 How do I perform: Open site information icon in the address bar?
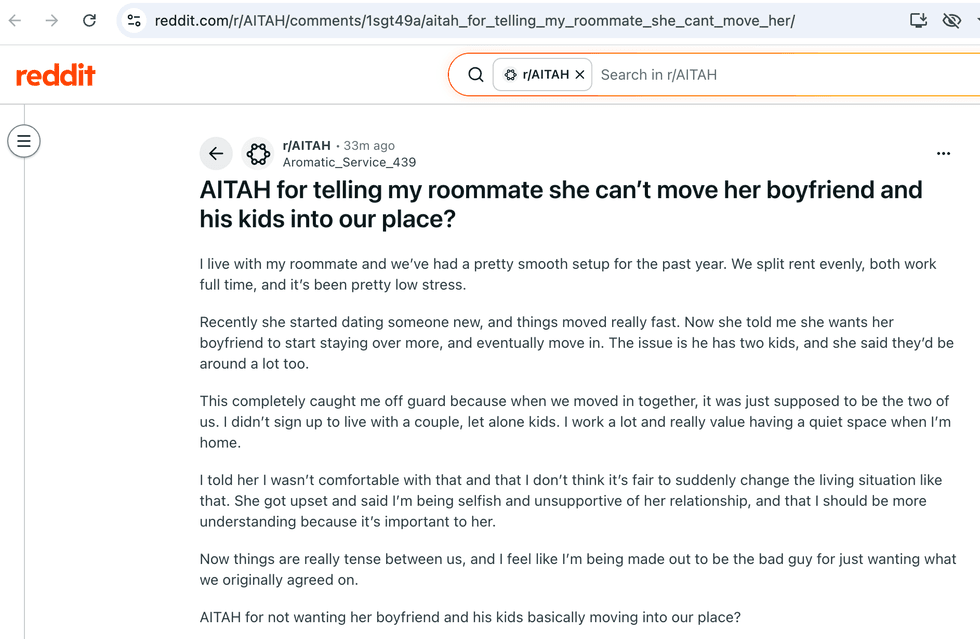click(134, 21)
